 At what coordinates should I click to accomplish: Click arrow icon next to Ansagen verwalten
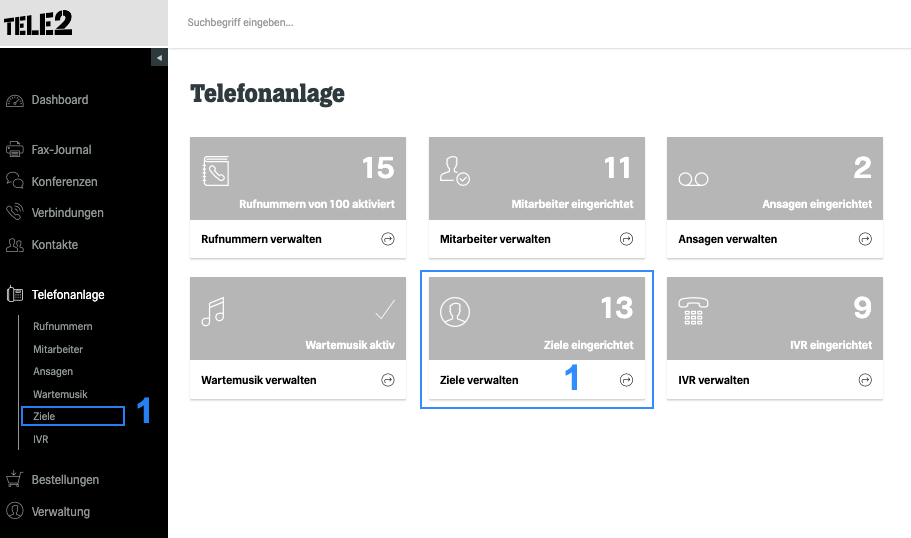[865, 239]
